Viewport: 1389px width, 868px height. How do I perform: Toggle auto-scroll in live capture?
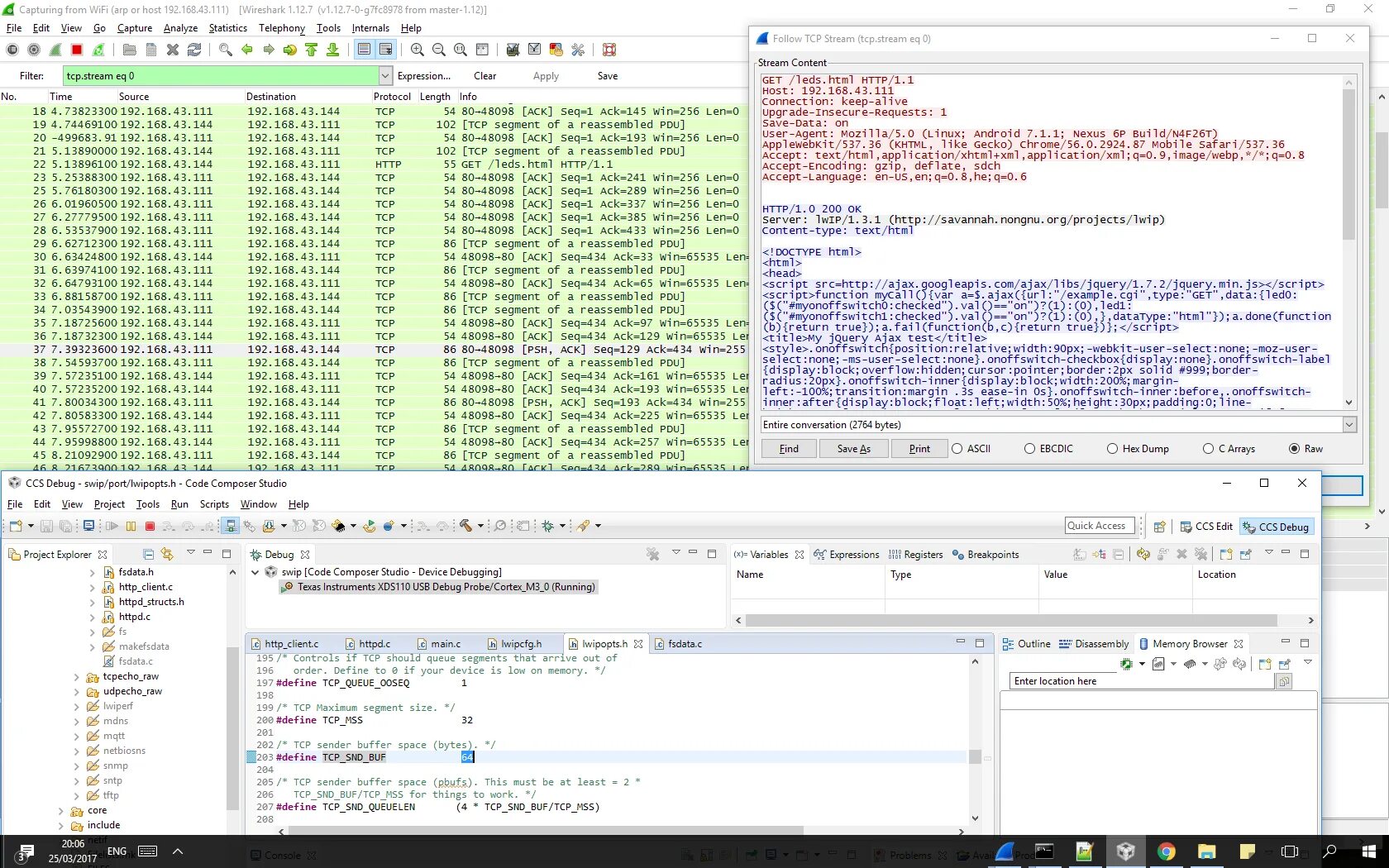click(385, 50)
